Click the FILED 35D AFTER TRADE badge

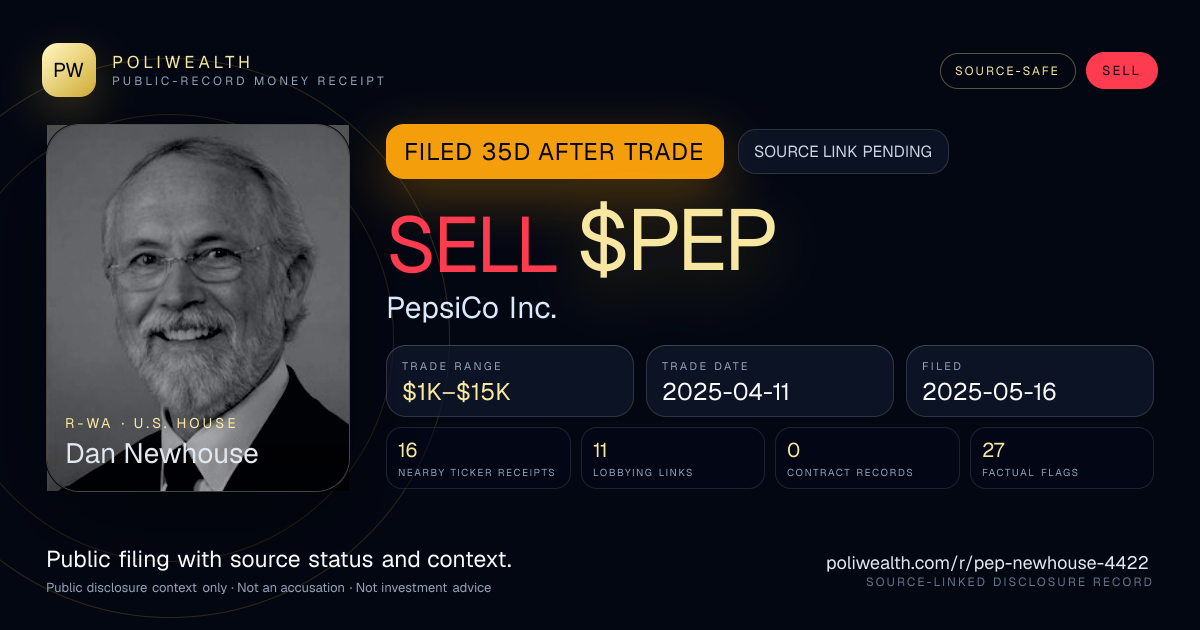(x=554, y=151)
